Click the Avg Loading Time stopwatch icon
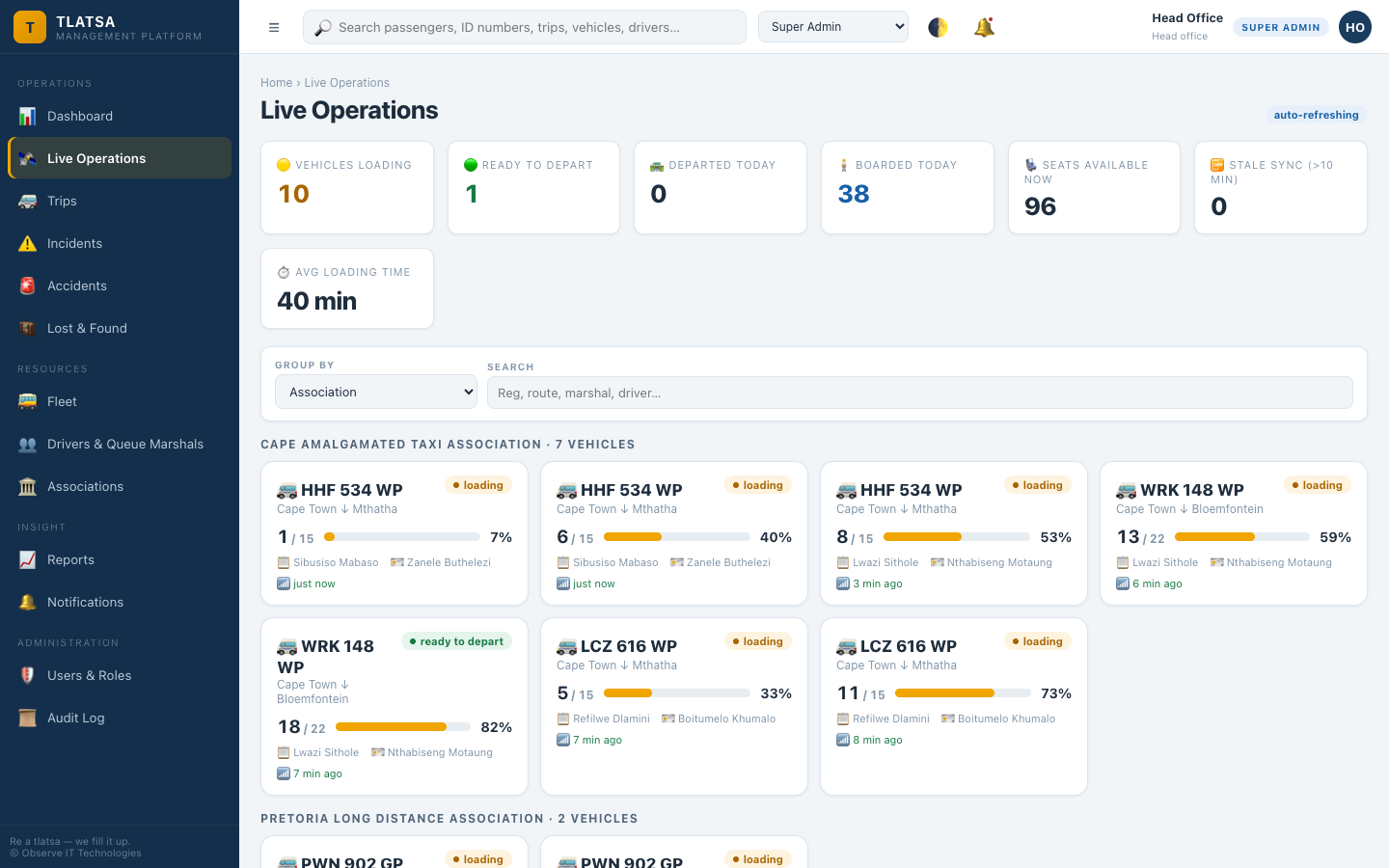1389x868 pixels. [x=284, y=272]
